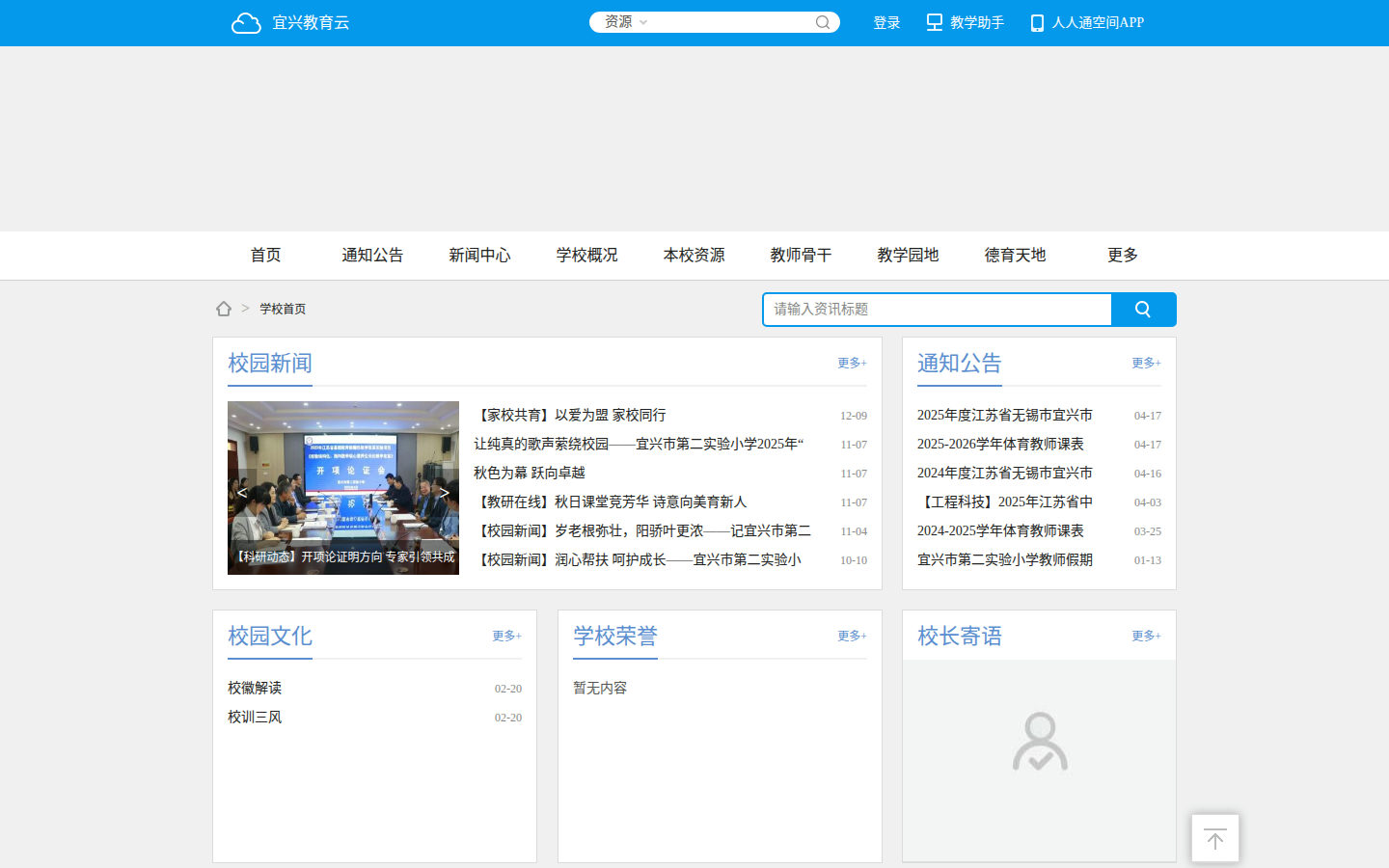Click the 人人通空间APP text link
The image size is (1389, 868).
click(x=1098, y=23)
